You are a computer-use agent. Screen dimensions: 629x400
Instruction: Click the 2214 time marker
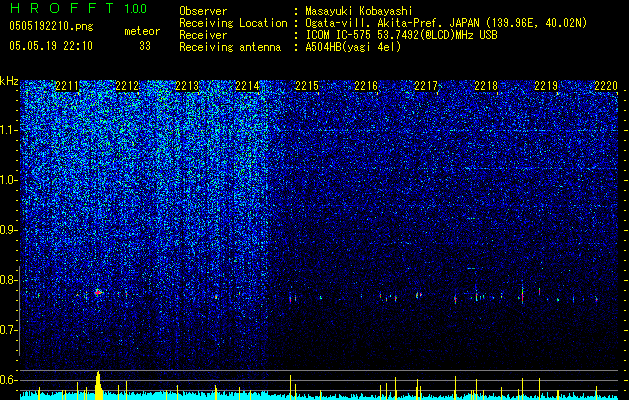coord(247,86)
